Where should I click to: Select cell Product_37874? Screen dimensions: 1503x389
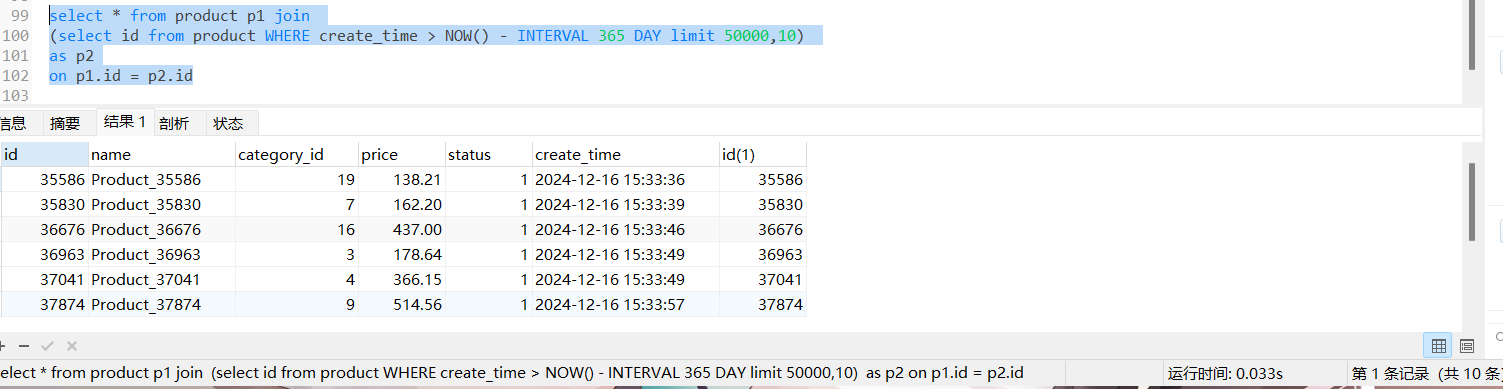point(161,304)
